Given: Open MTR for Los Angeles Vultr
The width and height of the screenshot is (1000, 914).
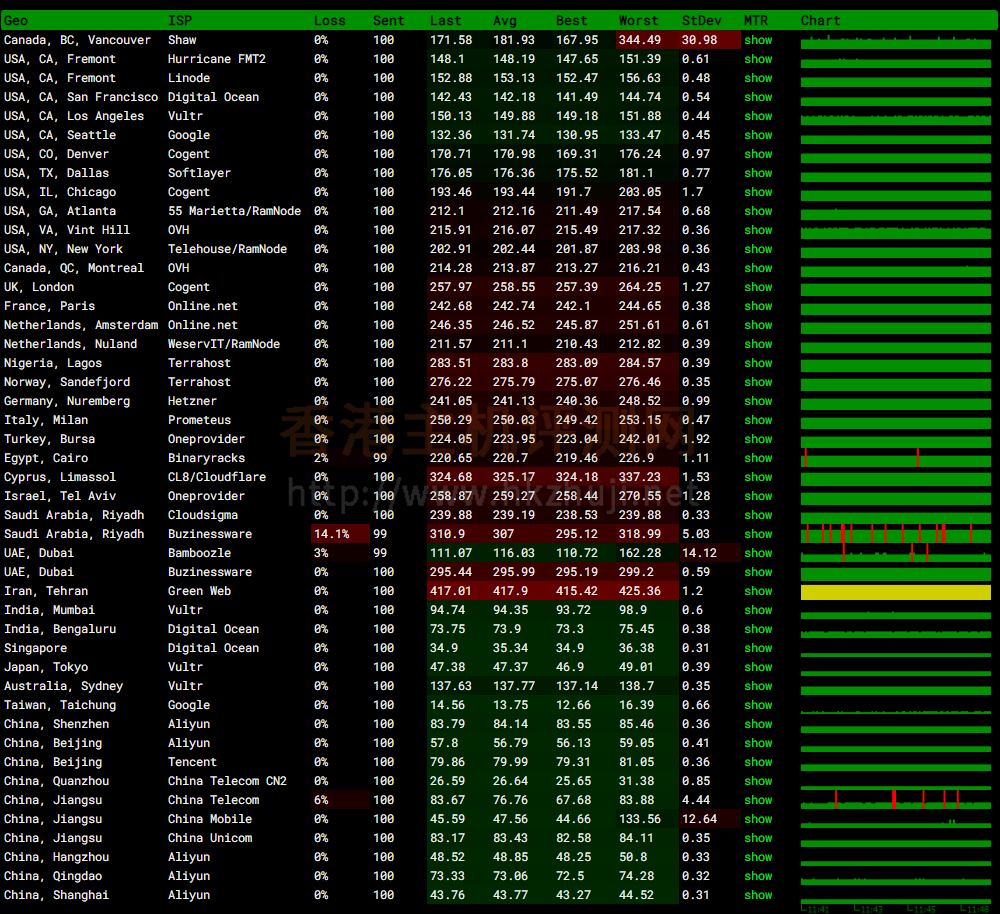Looking at the screenshot, I should click(758, 116).
